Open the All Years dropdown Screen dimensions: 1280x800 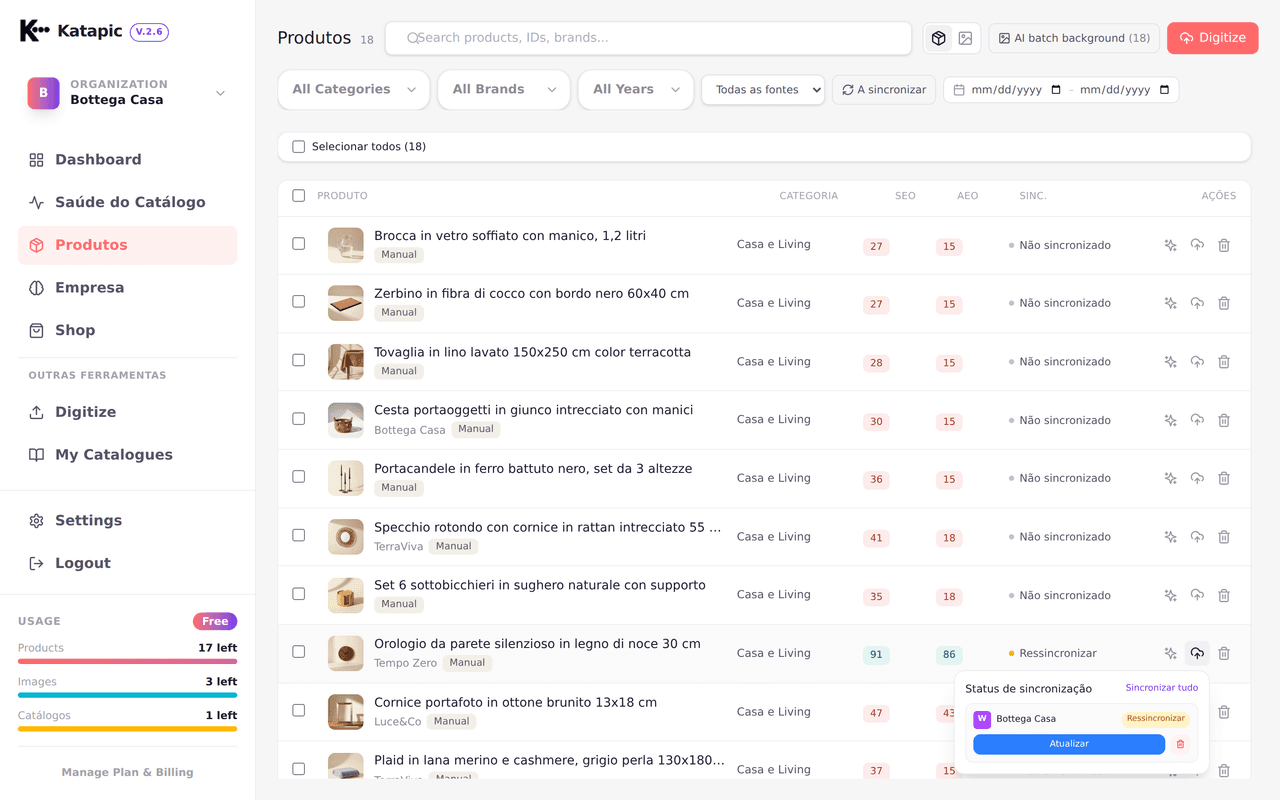click(x=636, y=90)
